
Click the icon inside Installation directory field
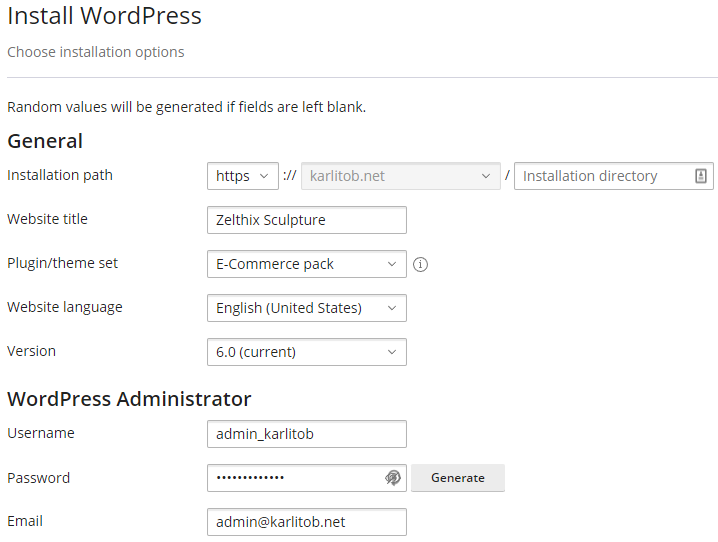[x=701, y=176]
